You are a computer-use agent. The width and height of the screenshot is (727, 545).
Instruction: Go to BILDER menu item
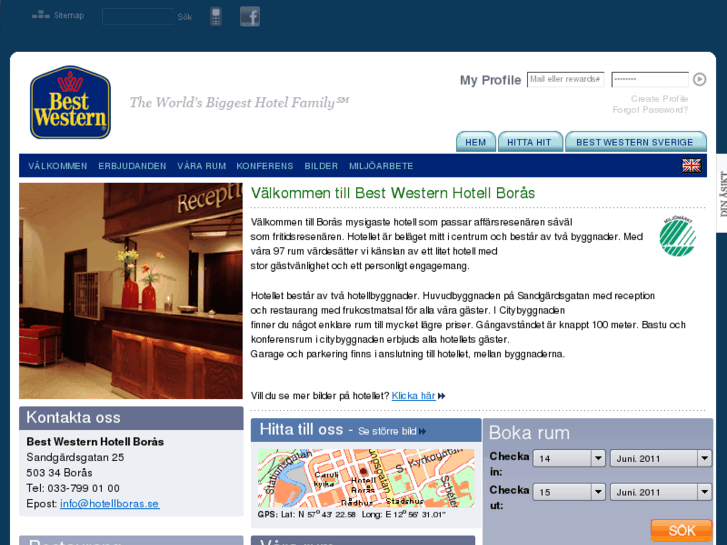click(321, 166)
